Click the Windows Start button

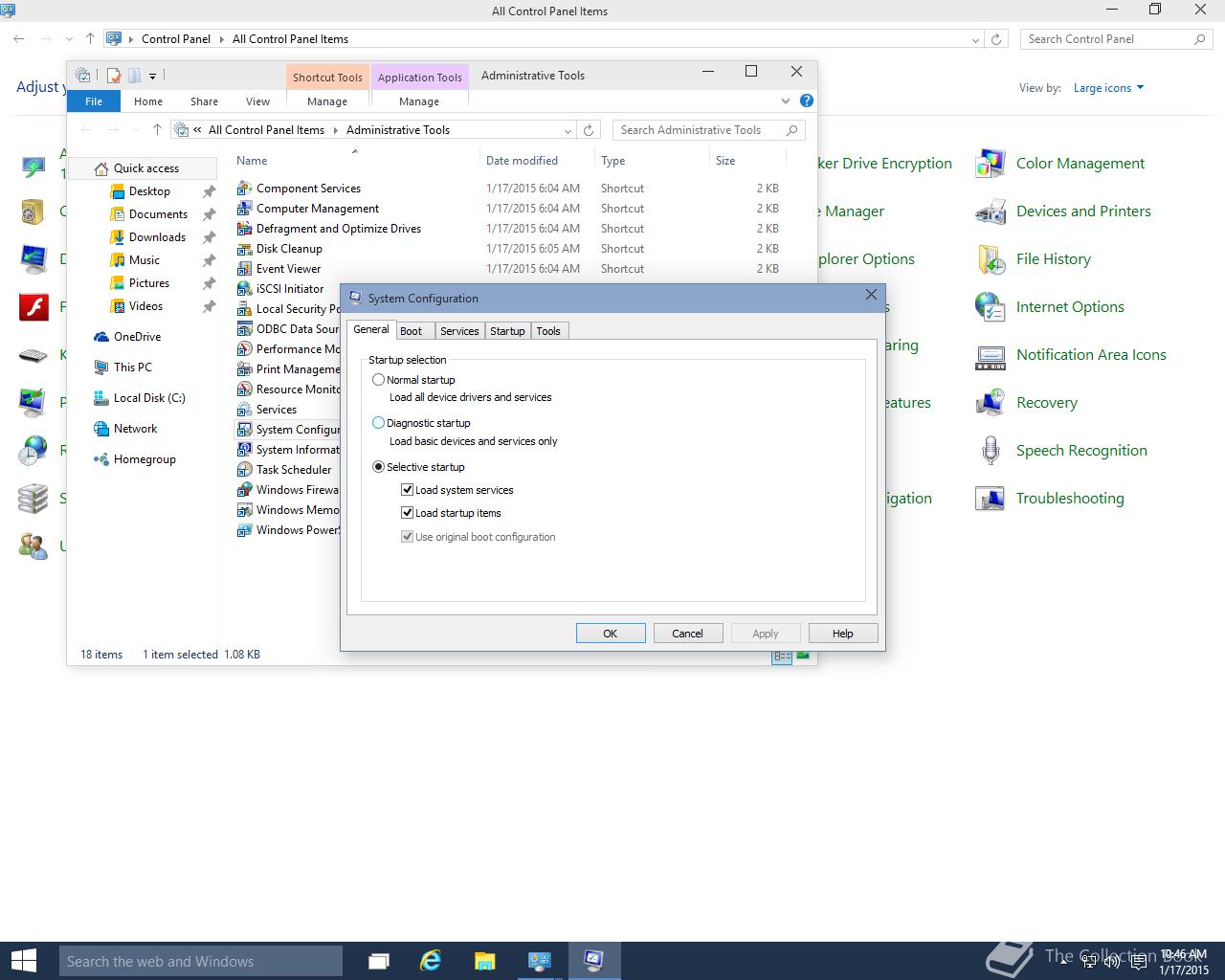(23, 961)
